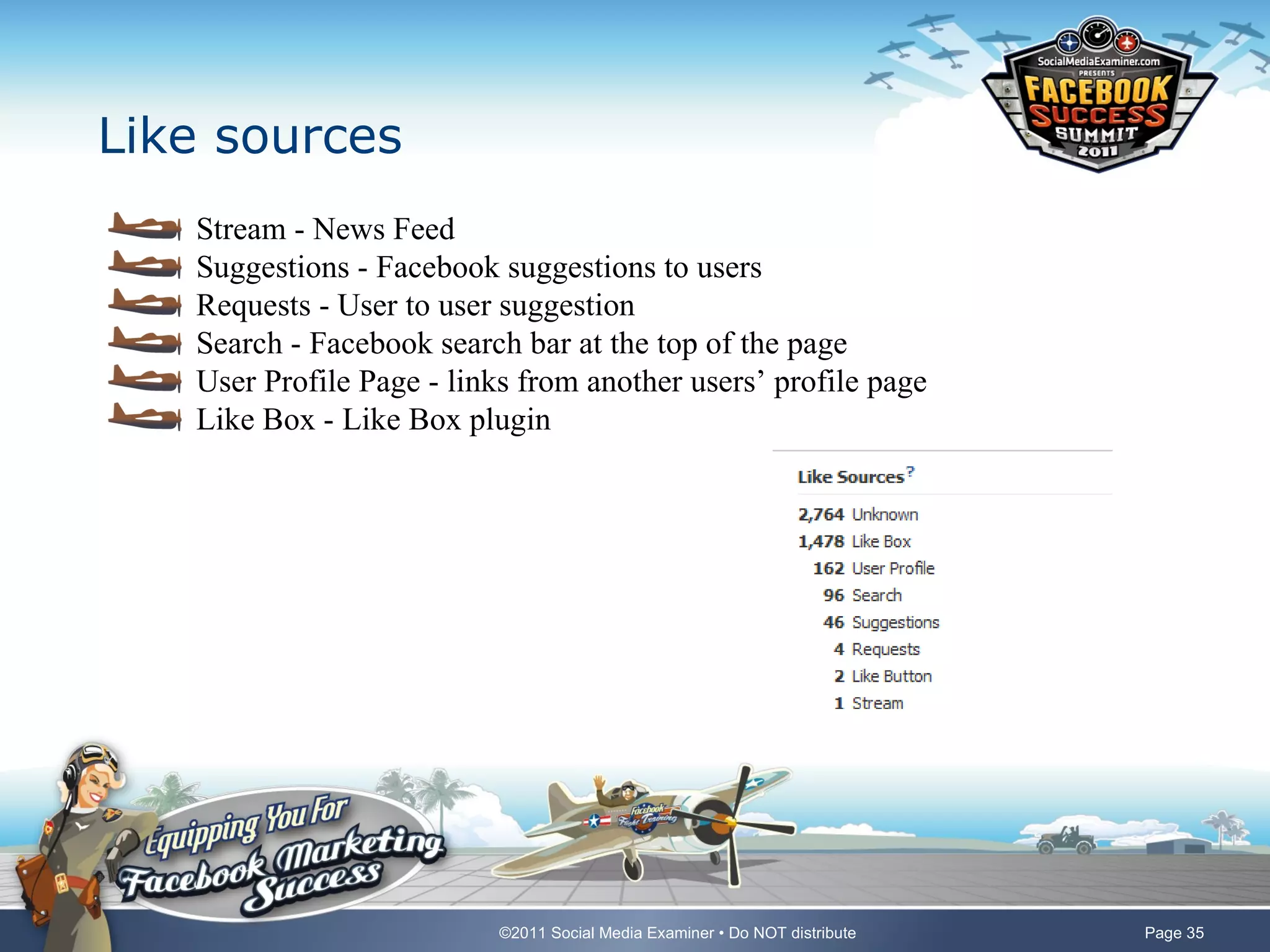Viewport: 1270px width, 952px height.
Task: Click the airplane bullet beside Requests line
Action: coord(144,302)
